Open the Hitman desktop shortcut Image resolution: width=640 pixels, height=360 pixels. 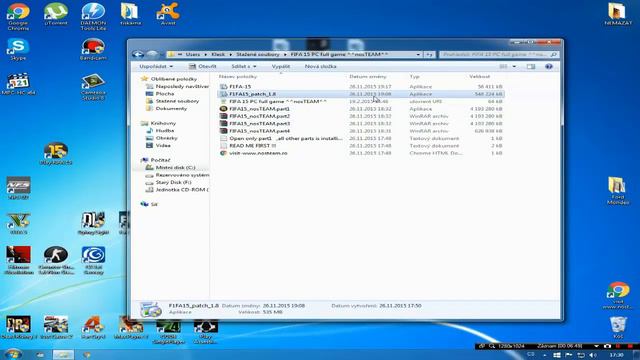18,260
